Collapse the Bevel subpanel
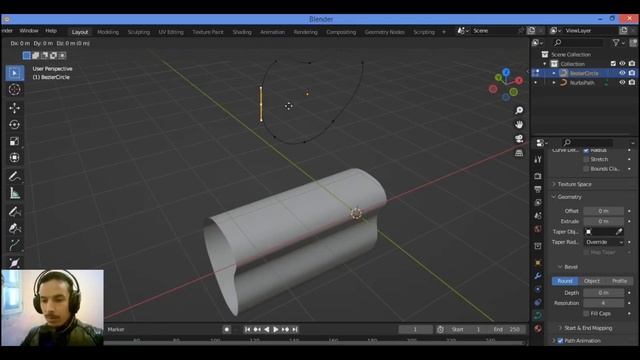This screenshot has height=360, width=640. (x=568, y=267)
